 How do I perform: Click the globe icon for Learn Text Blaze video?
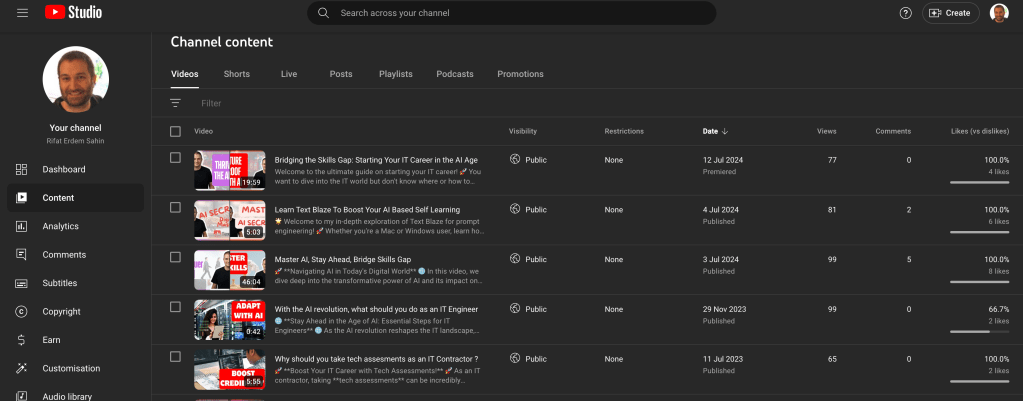click(x=515, y=209)
